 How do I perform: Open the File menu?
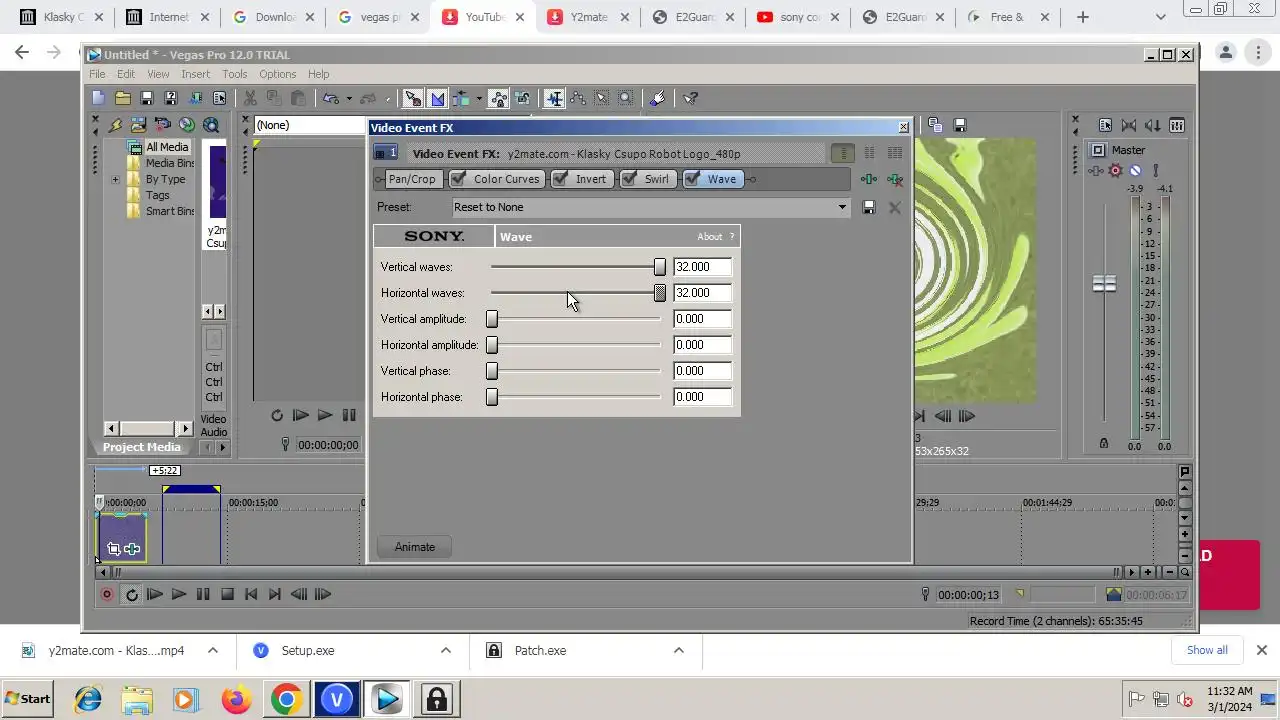pos(97,74)
